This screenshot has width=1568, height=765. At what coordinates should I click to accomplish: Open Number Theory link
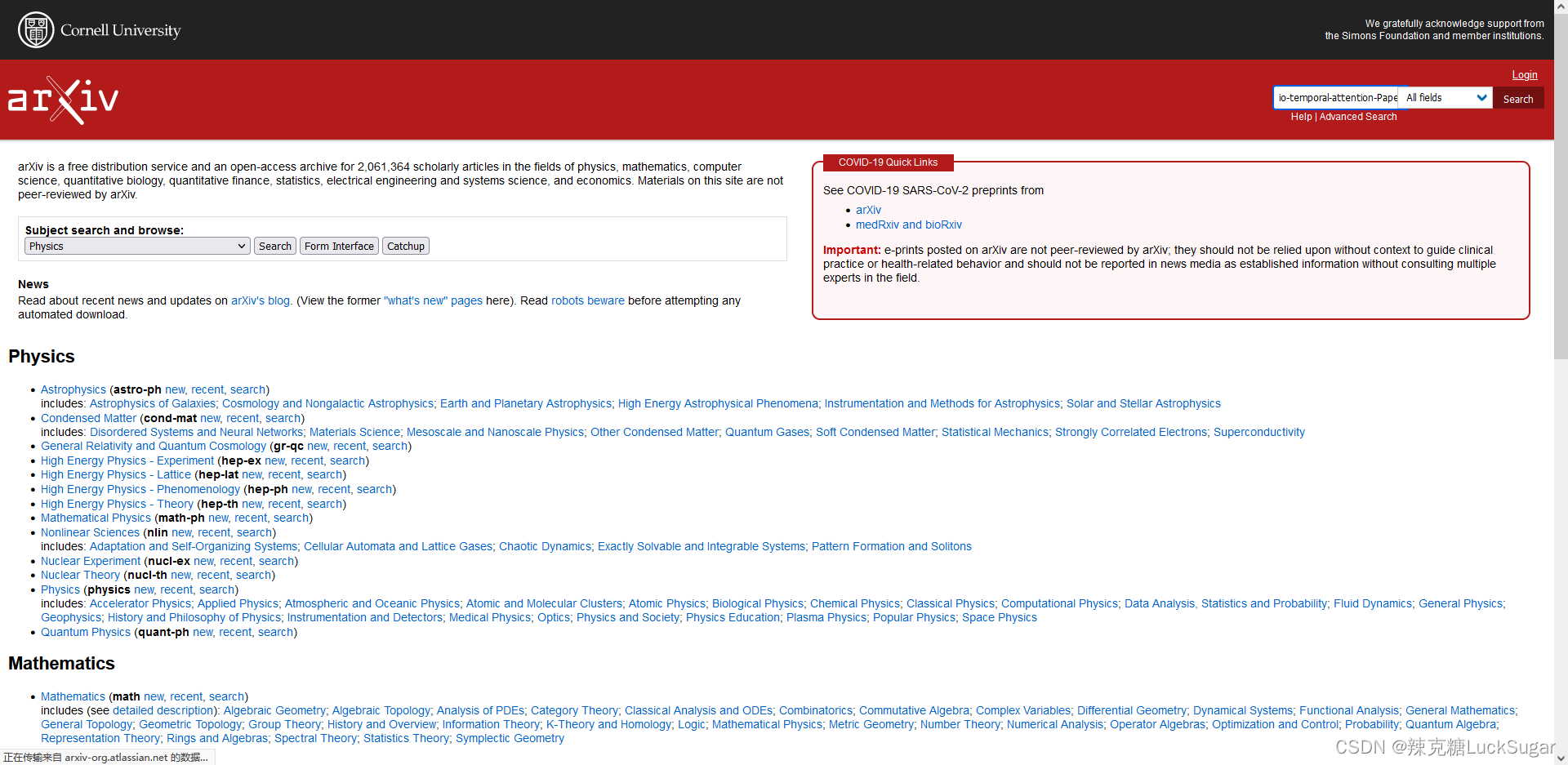960,724
